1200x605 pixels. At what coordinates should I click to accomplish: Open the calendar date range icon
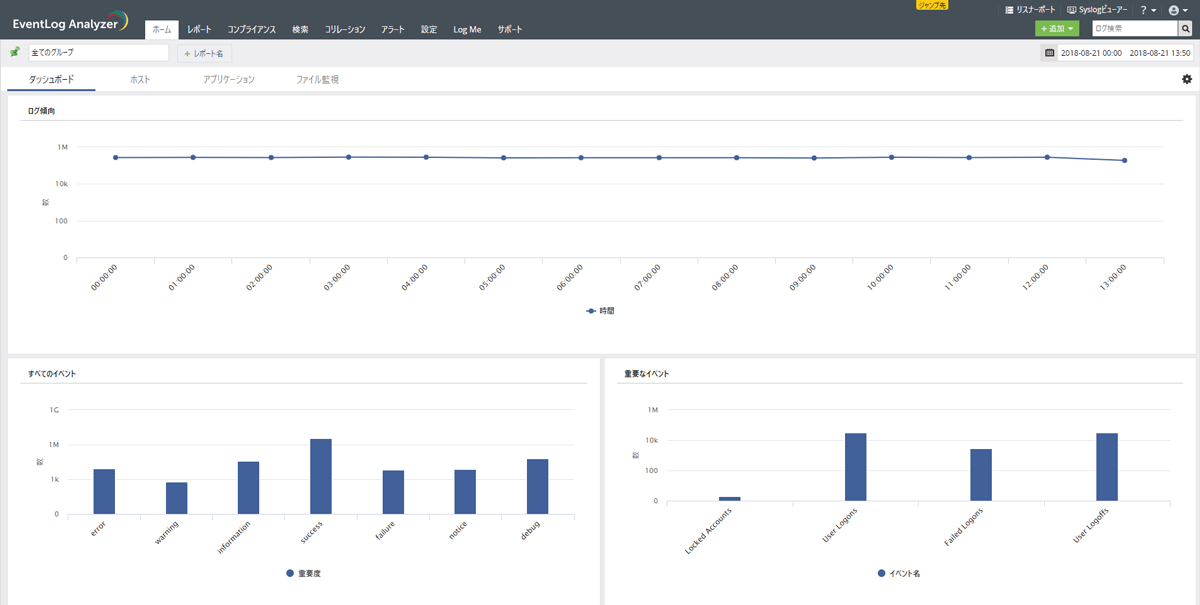tap(1049, 53)
